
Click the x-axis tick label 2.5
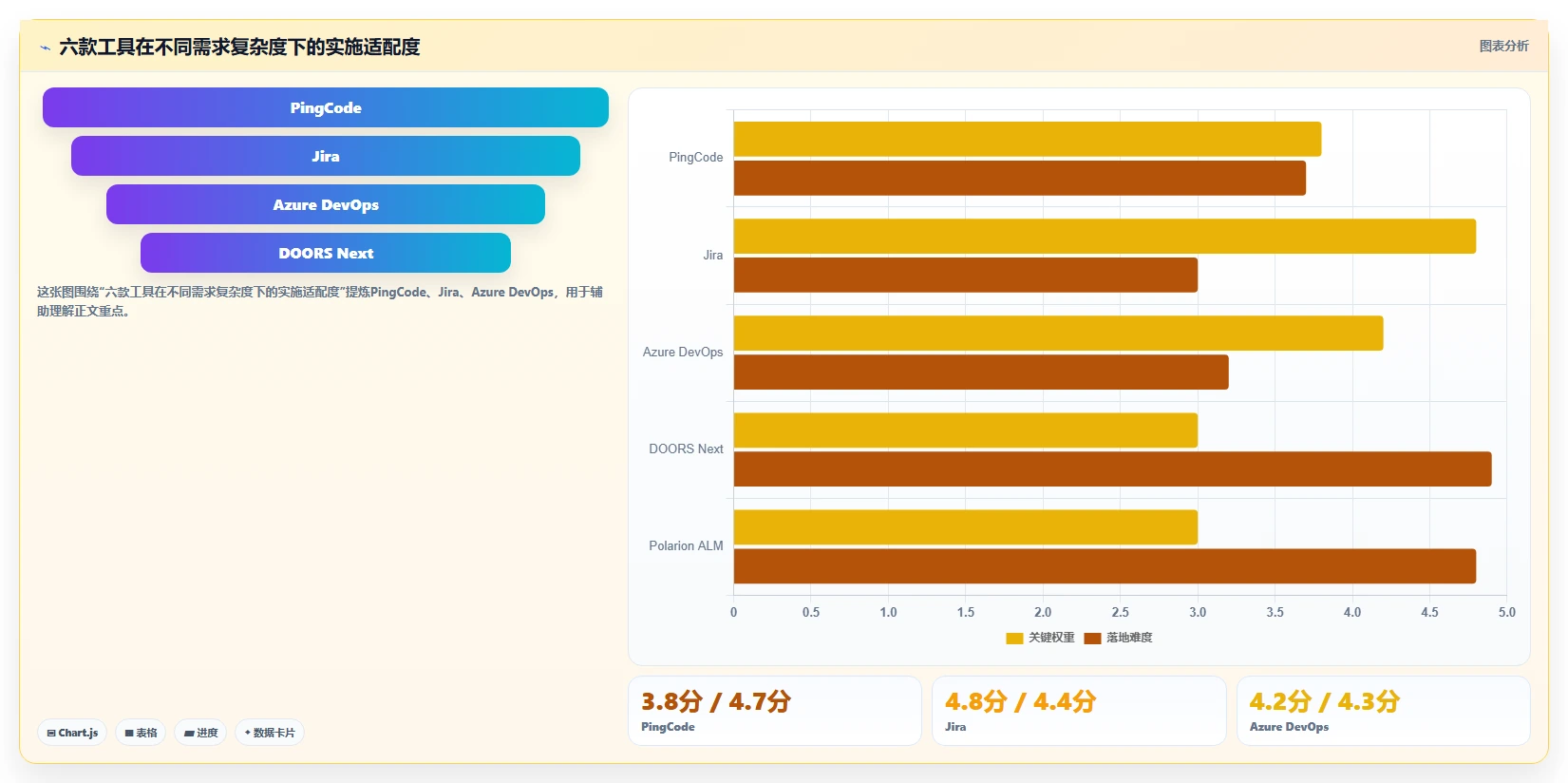coord(1121,612)
